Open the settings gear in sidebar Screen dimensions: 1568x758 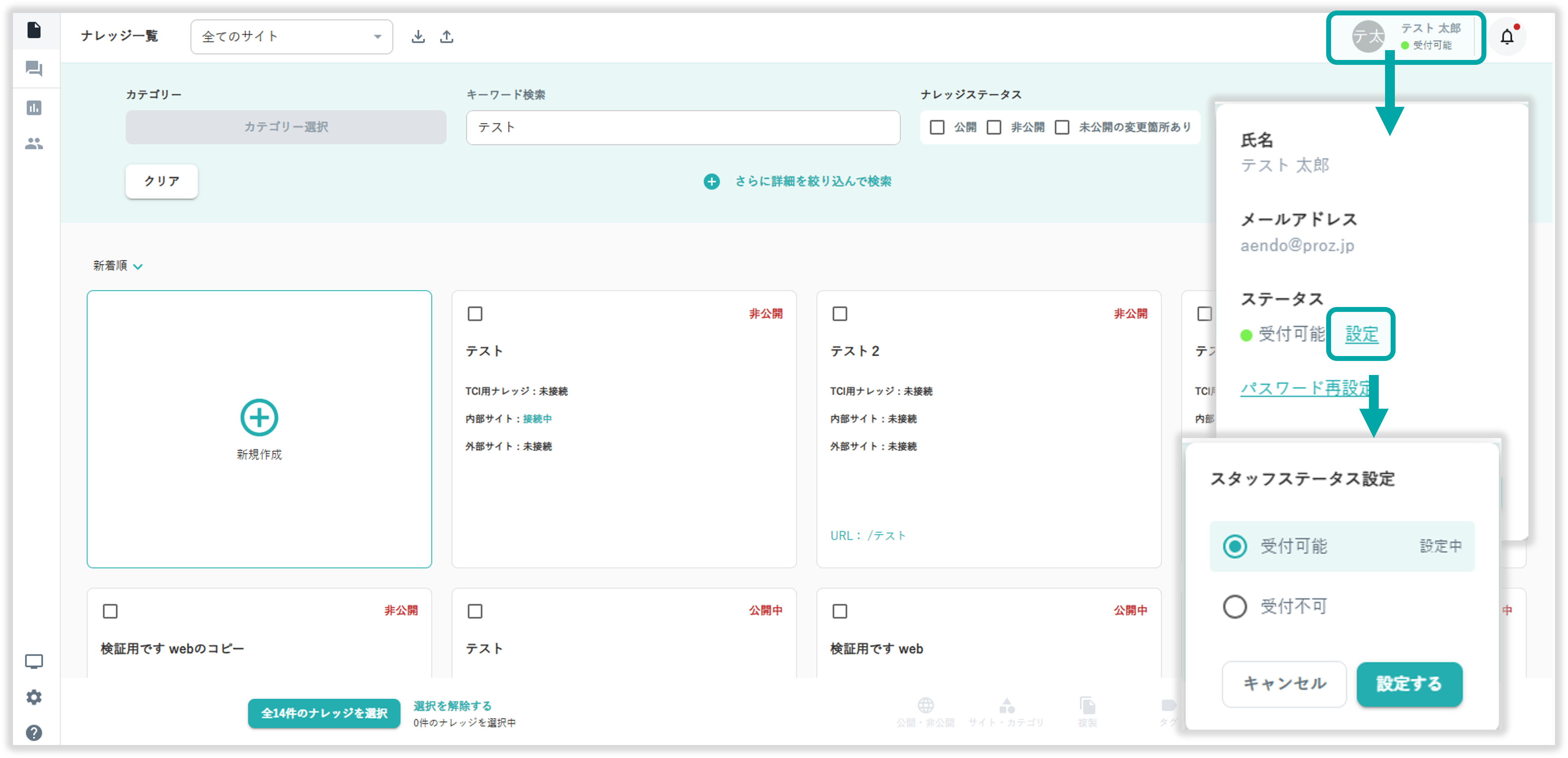(x=34, y=697)
